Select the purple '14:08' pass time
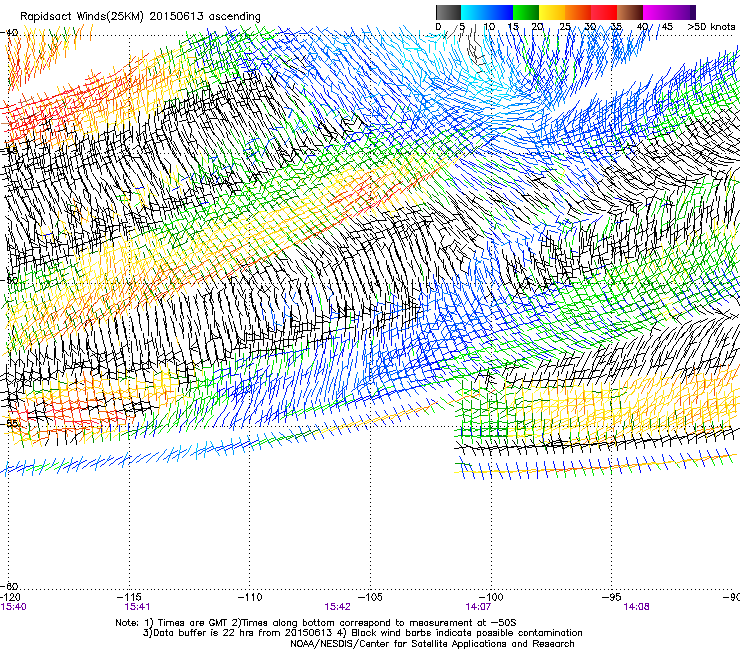The height and width of the screenshot is (650, 740). click(x=636, y=607)
